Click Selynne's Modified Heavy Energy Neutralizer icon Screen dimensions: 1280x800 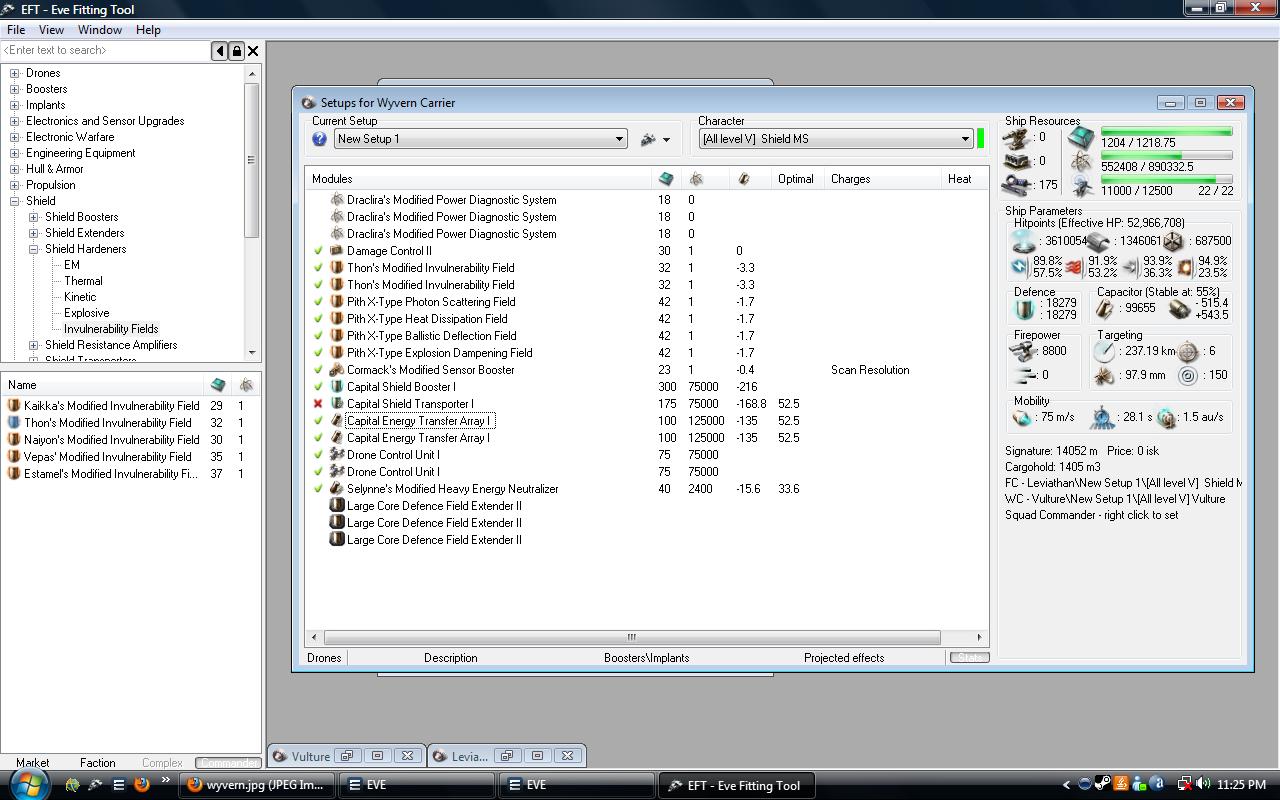(337, 489)
